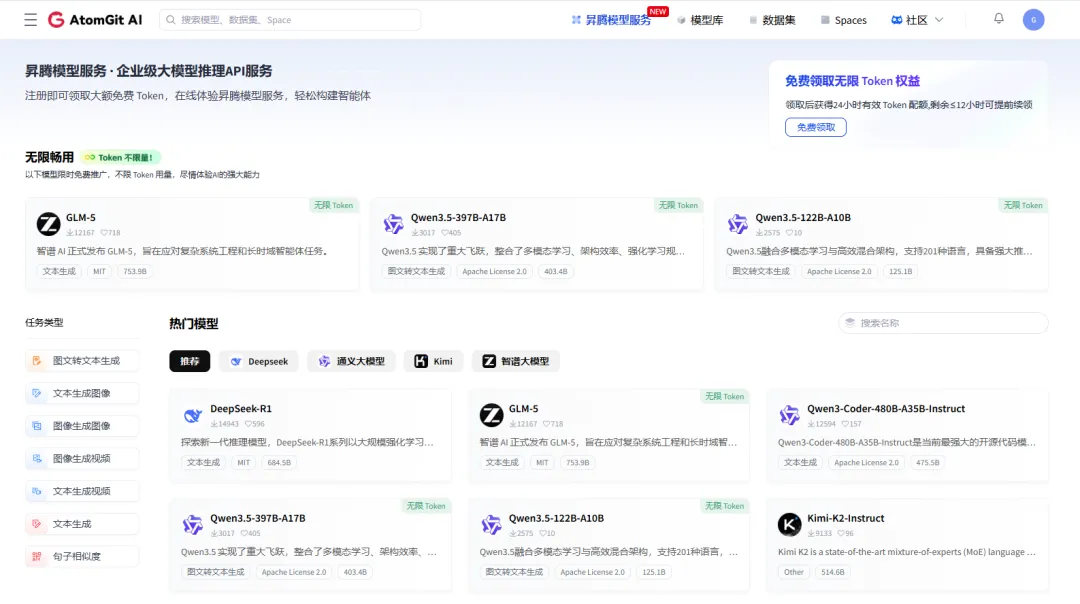1080x604 pixels.
Task: Open the user avatar menu
Action: (1033, 20)
